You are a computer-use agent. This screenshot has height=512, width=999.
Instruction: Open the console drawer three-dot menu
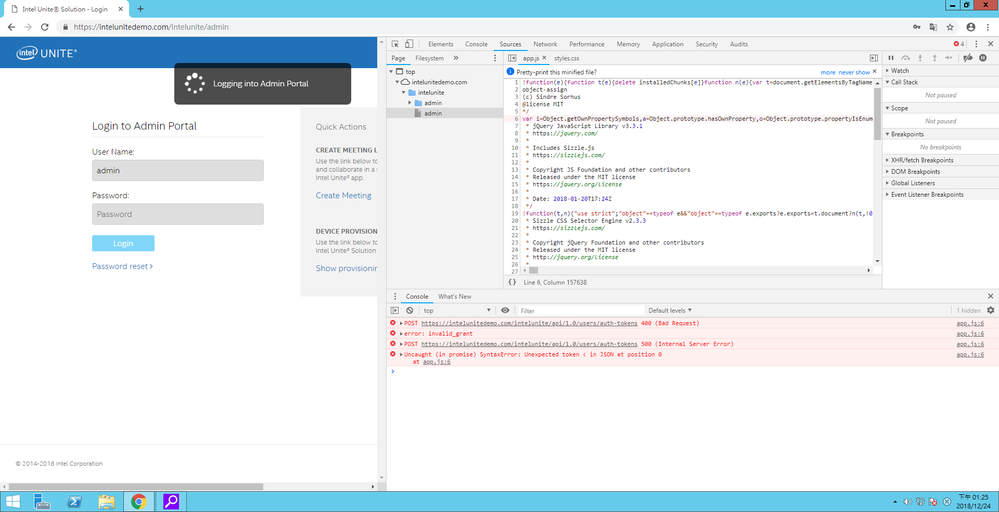tap(395, 297)
